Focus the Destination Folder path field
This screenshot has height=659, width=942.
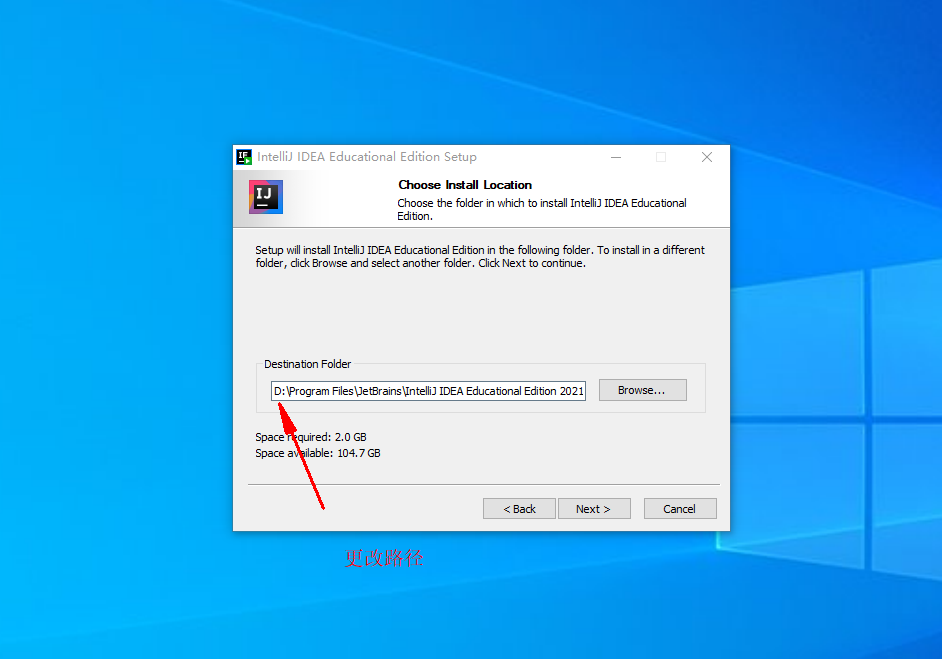pos(428,390)
